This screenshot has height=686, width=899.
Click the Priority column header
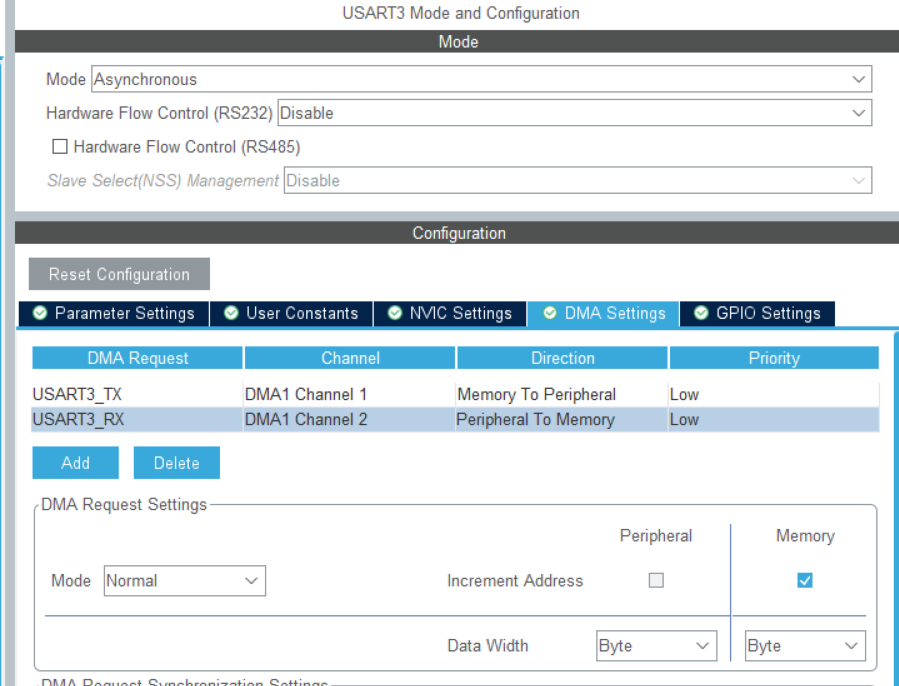[773, 358]
